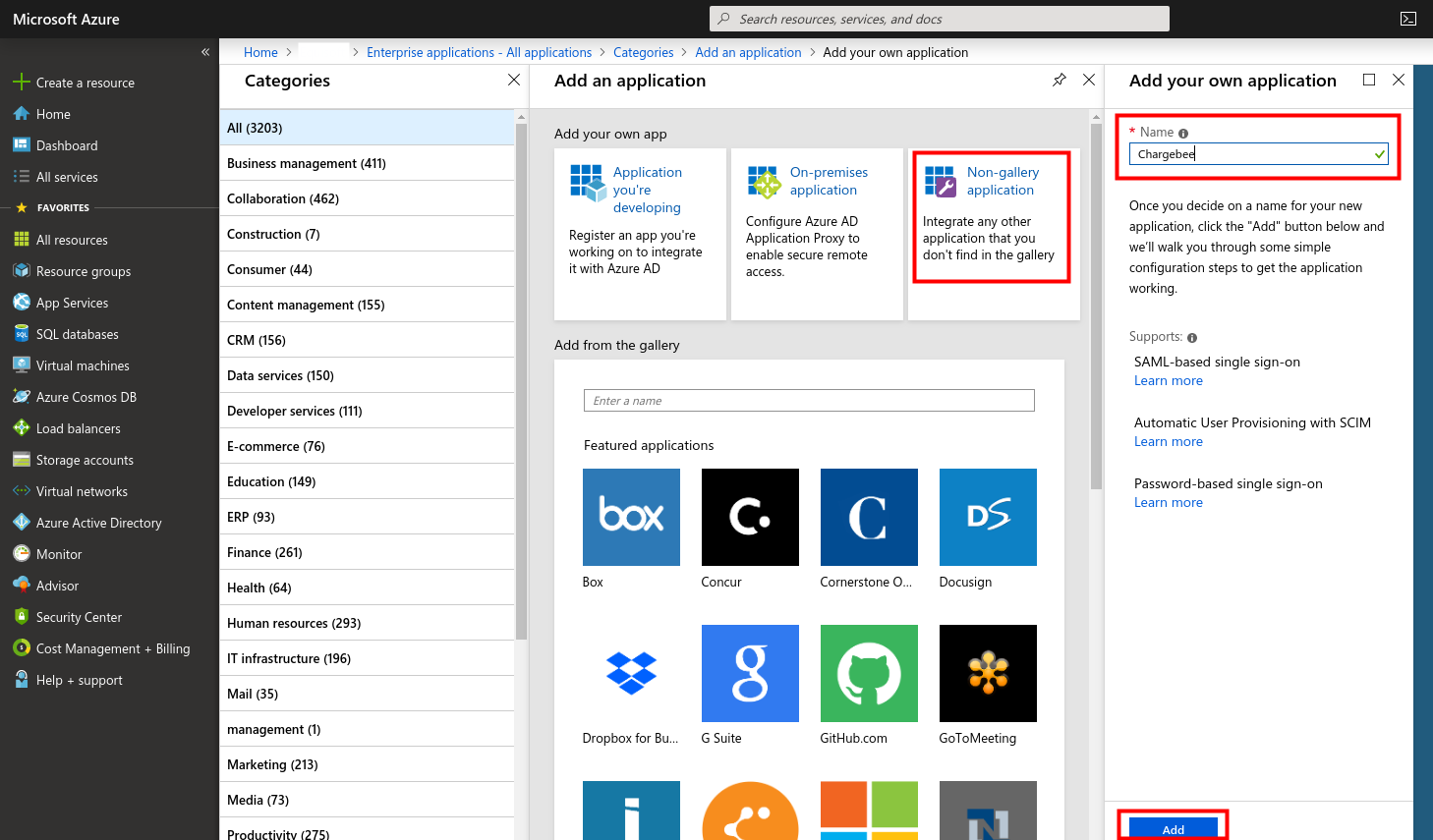Screen dimensions: 1433x840
Task: Select CRM (156) category
Action: point(367,340)
